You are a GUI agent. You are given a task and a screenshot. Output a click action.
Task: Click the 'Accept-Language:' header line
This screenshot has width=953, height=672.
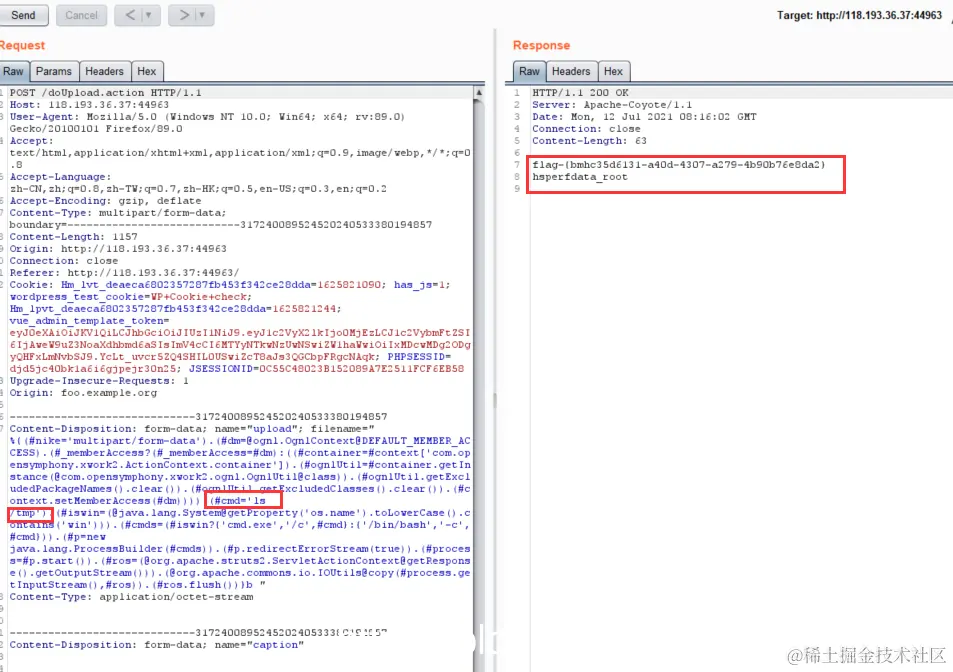(60, 177)
